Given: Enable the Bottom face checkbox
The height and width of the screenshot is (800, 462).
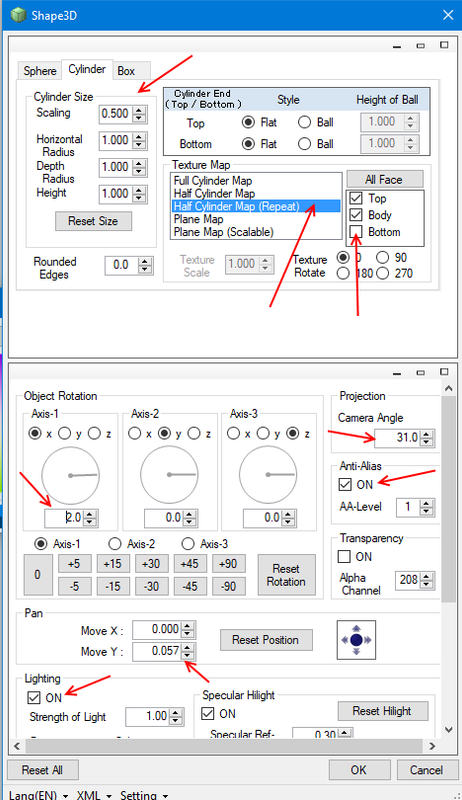Looking at the screenshot, I should (x=356, y=232).
